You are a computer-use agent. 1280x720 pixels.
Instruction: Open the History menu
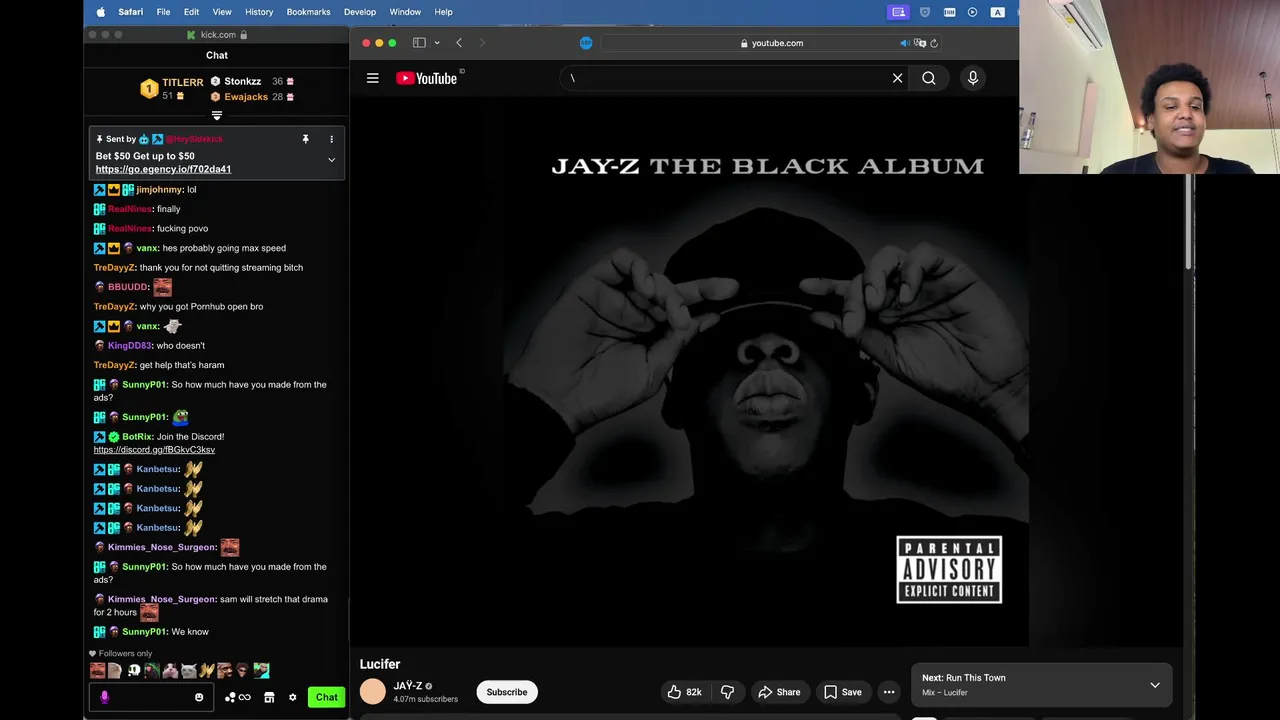pyautogui.click(x=259, y=12)
